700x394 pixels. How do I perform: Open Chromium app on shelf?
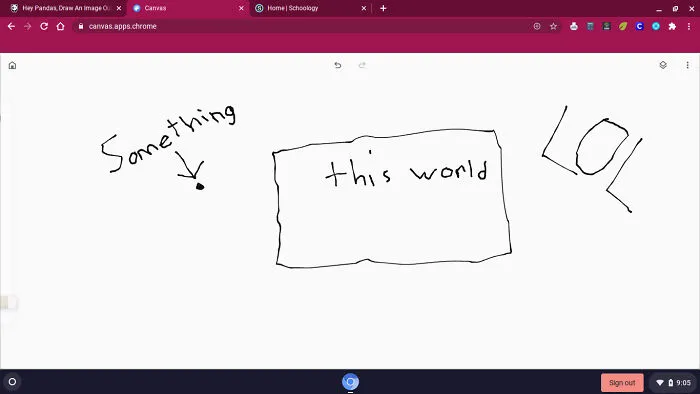[x=350, y=382]
